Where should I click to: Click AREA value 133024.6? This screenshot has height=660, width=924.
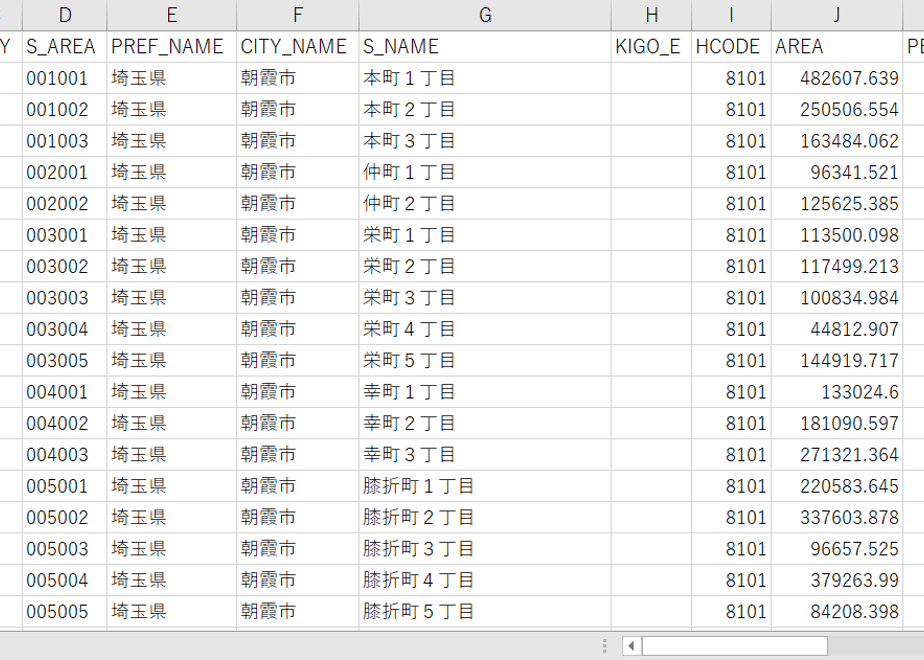click(837, 392)
